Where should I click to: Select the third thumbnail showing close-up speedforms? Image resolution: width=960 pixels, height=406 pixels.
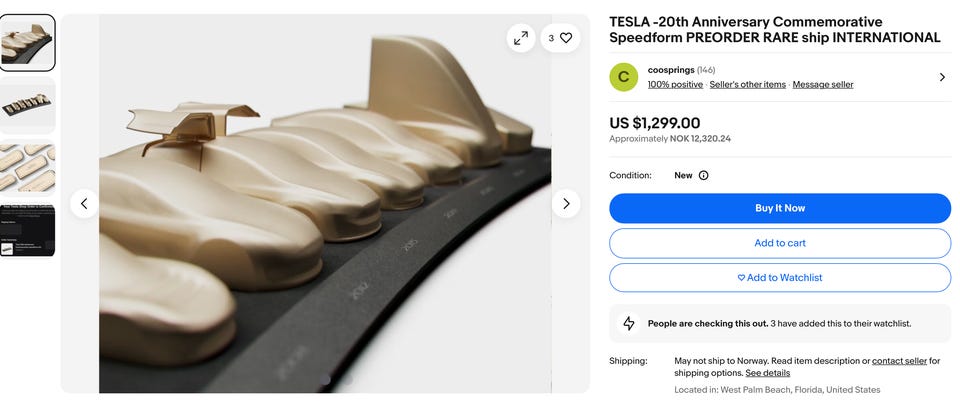pos(28,167)
